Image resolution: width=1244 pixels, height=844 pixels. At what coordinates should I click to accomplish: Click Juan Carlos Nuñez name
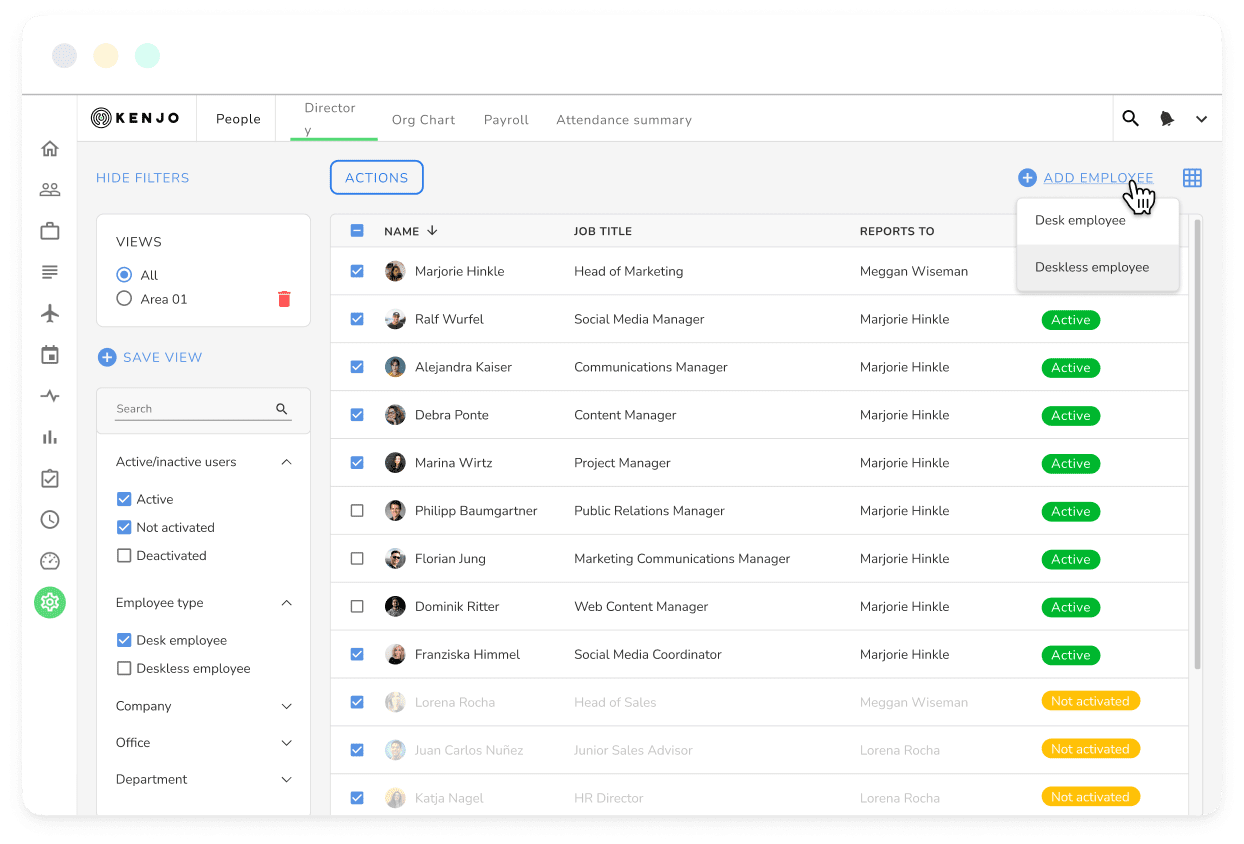pos(469,750)
